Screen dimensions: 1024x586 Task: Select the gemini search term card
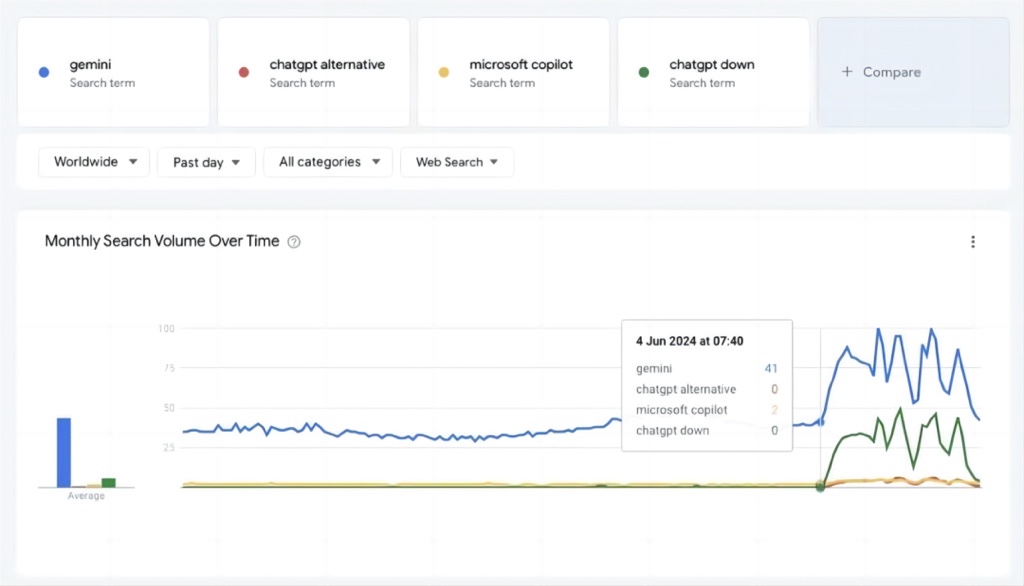pos(114,73)
